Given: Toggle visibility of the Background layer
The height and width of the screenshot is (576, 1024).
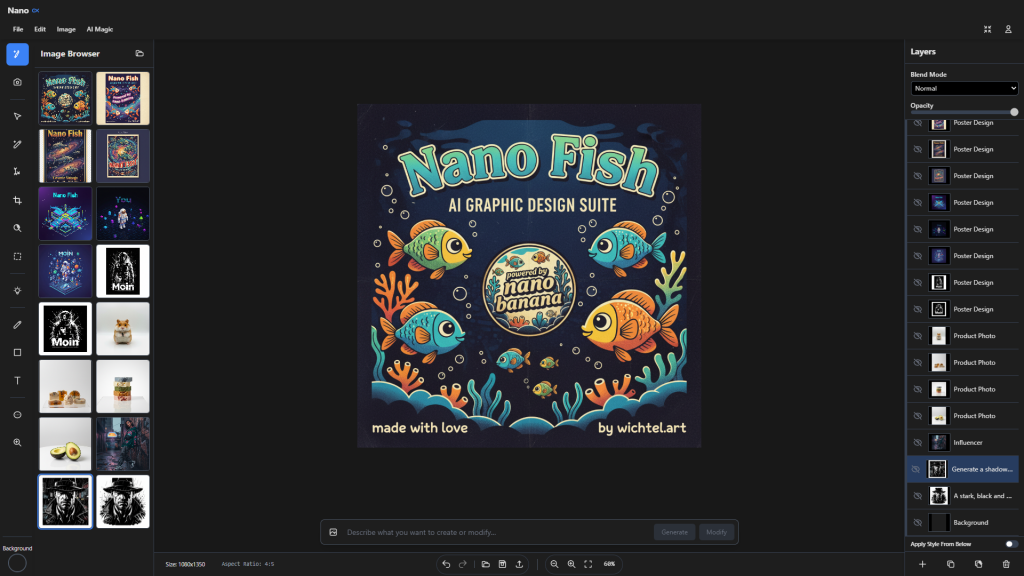Looking at the screenshot, I should tap(917, 521).
